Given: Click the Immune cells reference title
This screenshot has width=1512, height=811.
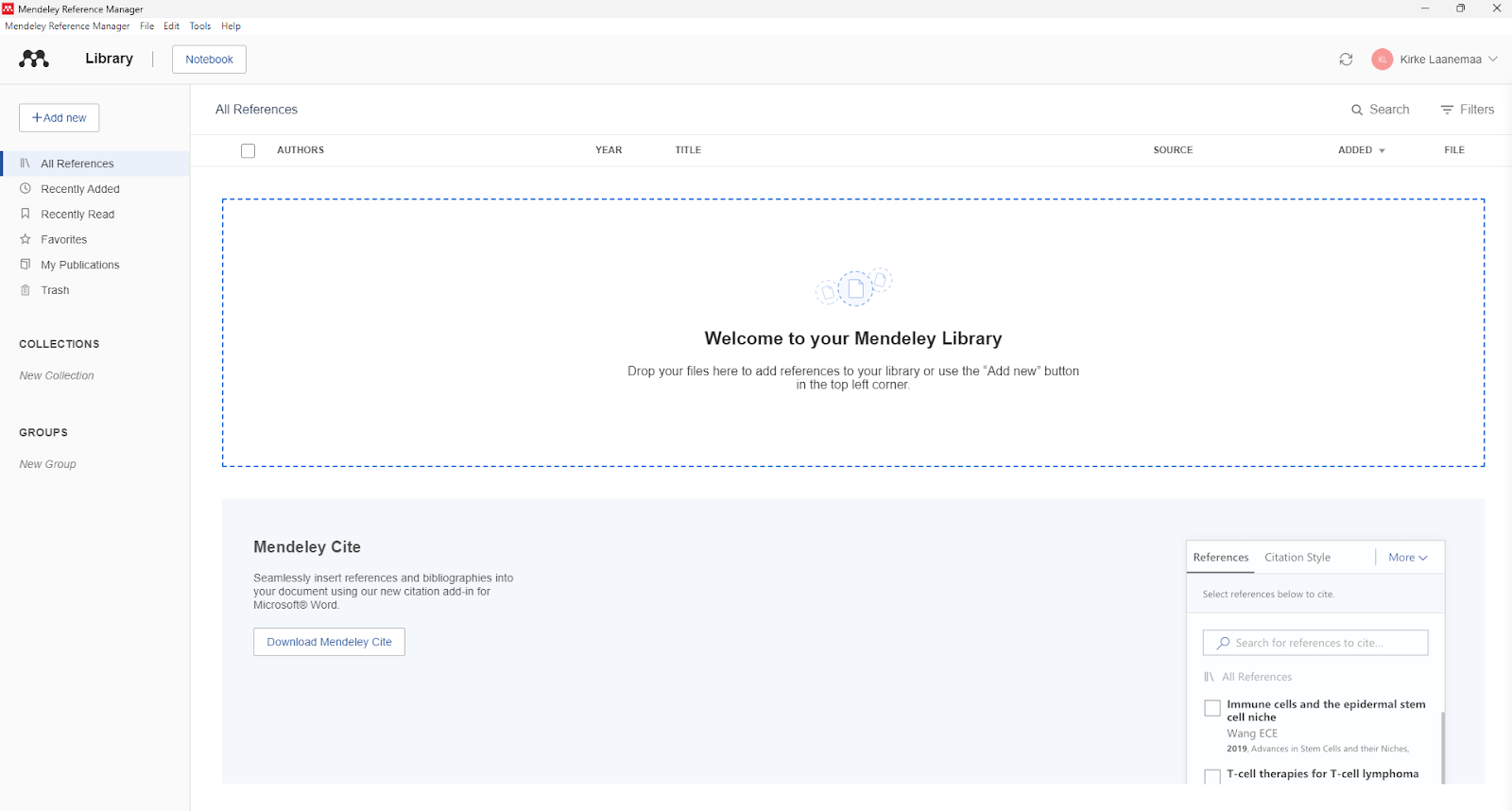Looking at the screenshot, I should [1326, 711].
